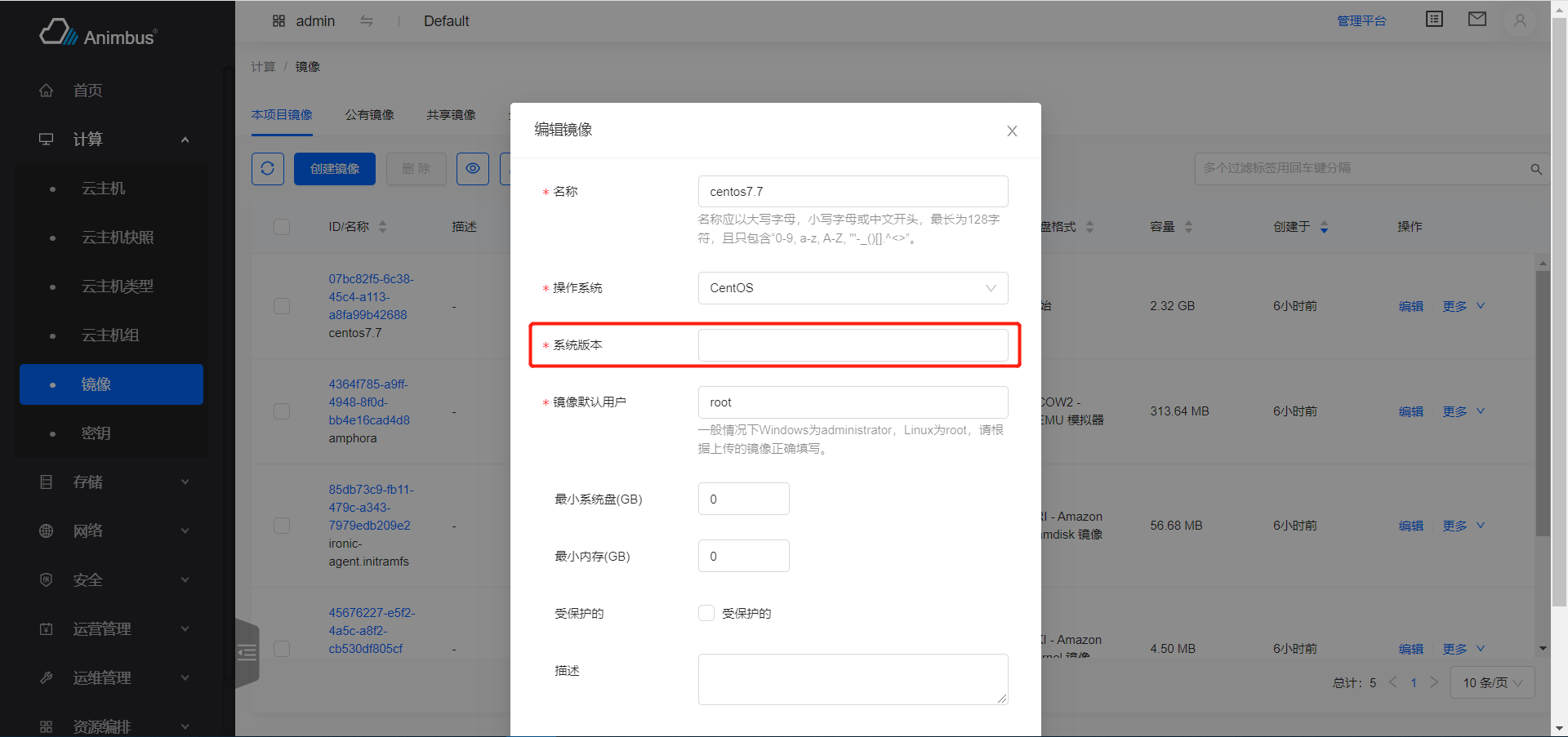The height and width of the screenshot is (737, 1568).
Task: Click the refresh icon above the image list
Action: pos(267,168)
